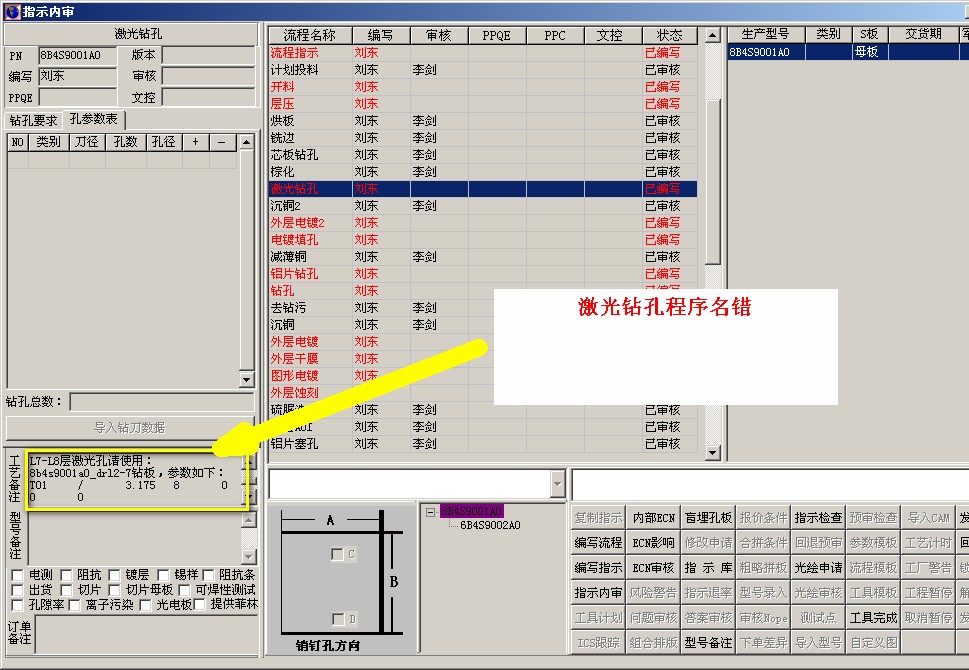Click the 工具完成 button
This screenshot has height=670, width=969.
coord(873,617)
